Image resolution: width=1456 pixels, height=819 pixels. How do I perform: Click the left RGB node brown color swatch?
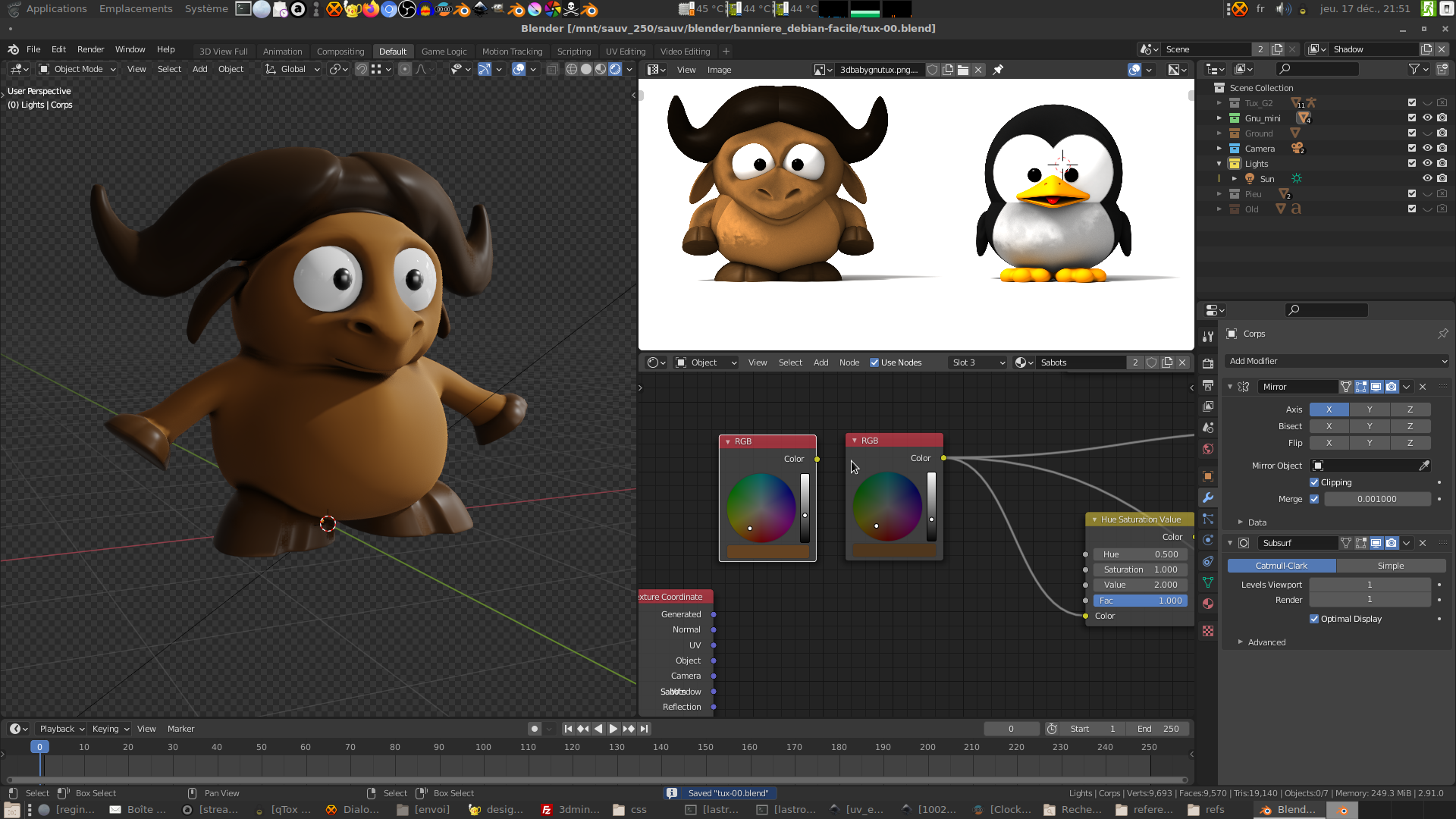[x=768, y=552]
